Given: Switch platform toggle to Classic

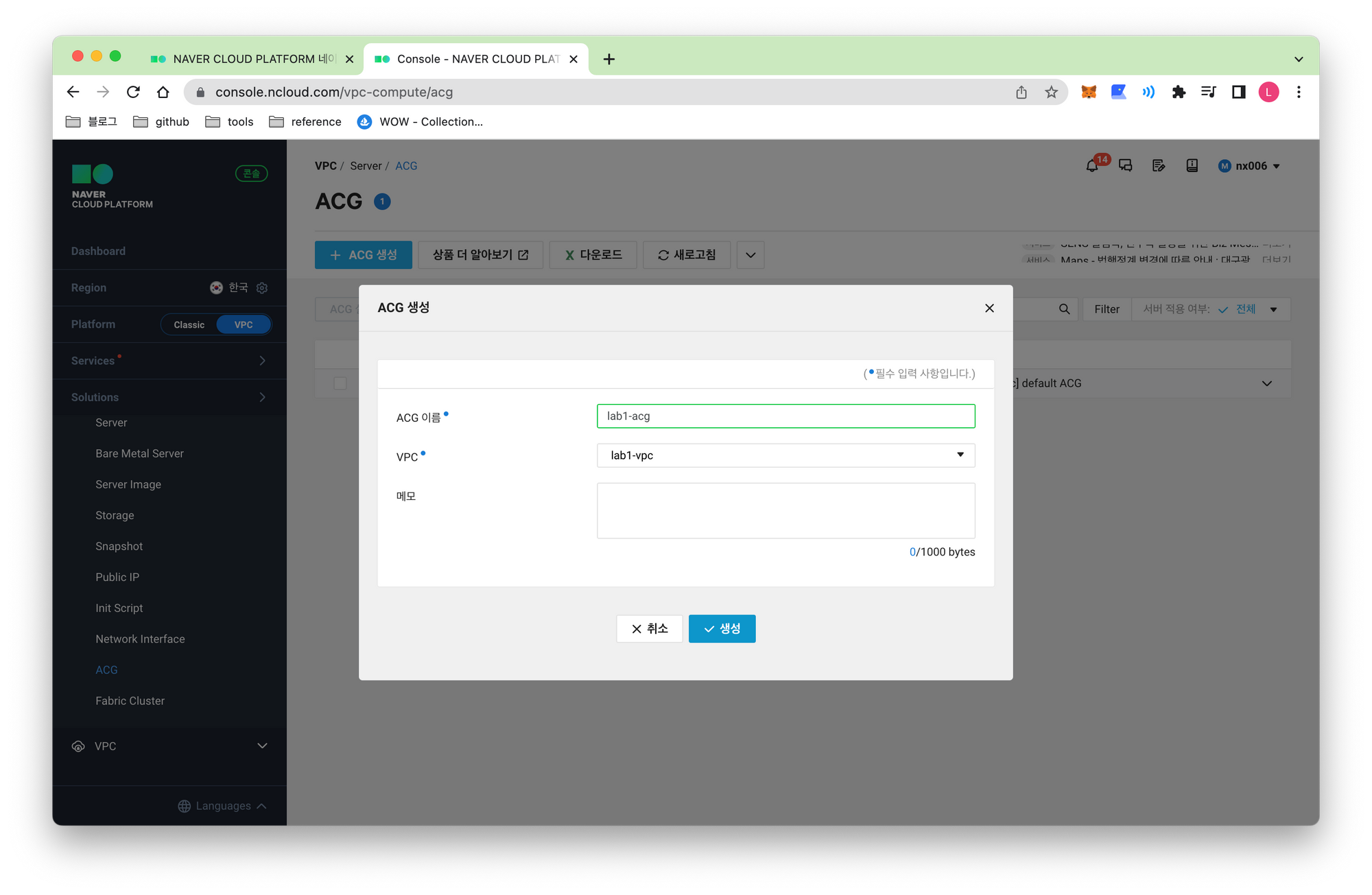Looking at the screenshot, I should click(x=189, y=324).
